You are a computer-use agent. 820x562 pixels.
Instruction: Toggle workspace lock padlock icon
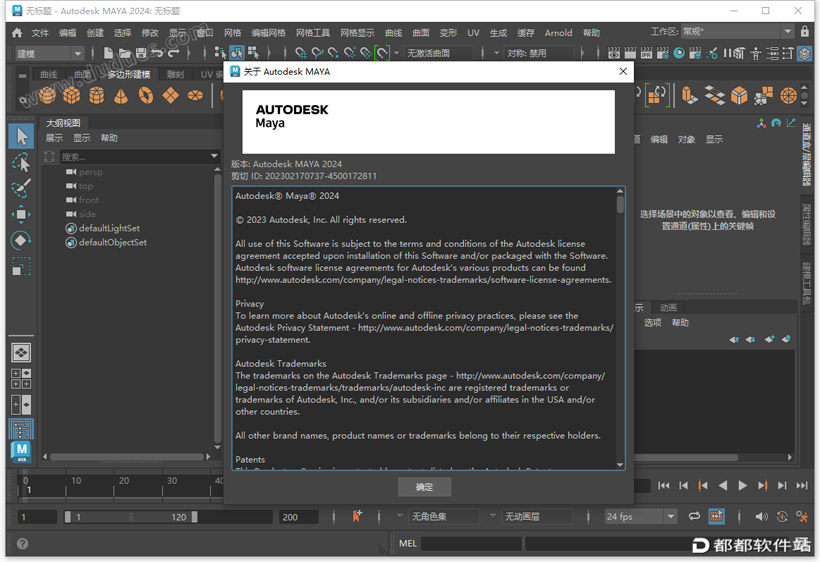[x=805, y=32]
